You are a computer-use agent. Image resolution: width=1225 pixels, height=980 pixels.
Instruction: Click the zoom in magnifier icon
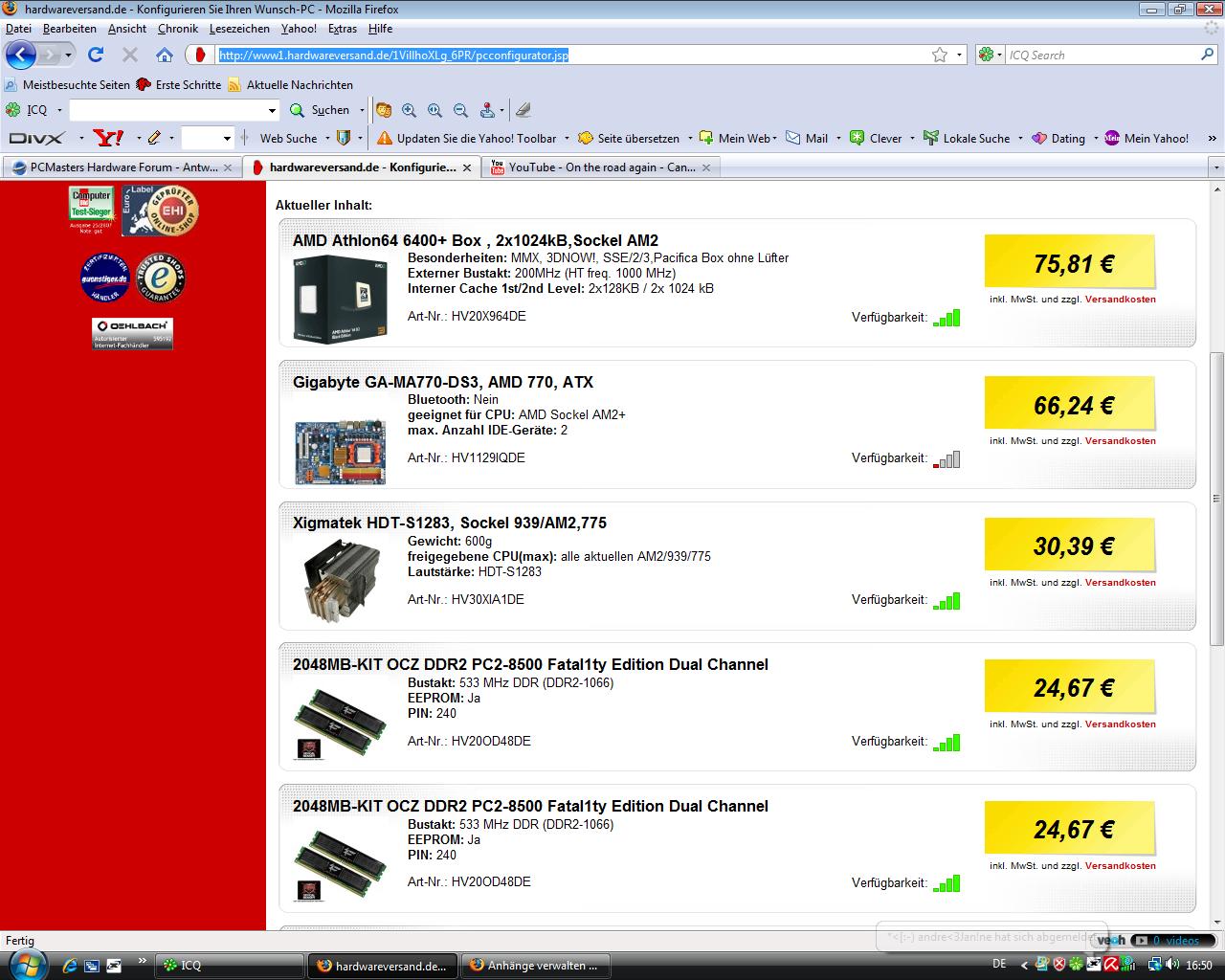click(x=410, y=110)
